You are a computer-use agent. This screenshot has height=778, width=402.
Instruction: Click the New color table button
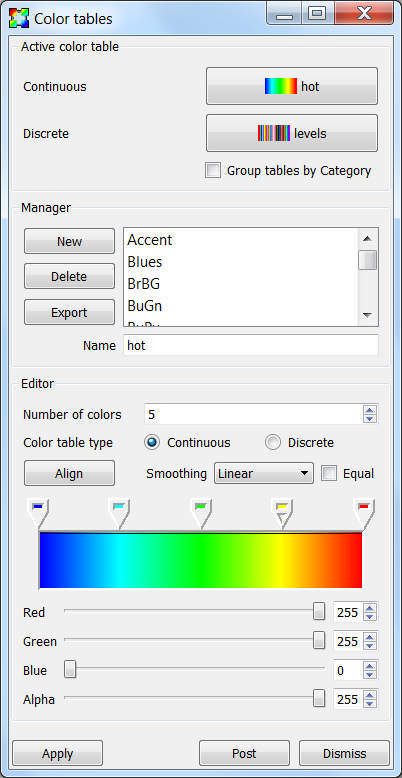tap(69, 242)
